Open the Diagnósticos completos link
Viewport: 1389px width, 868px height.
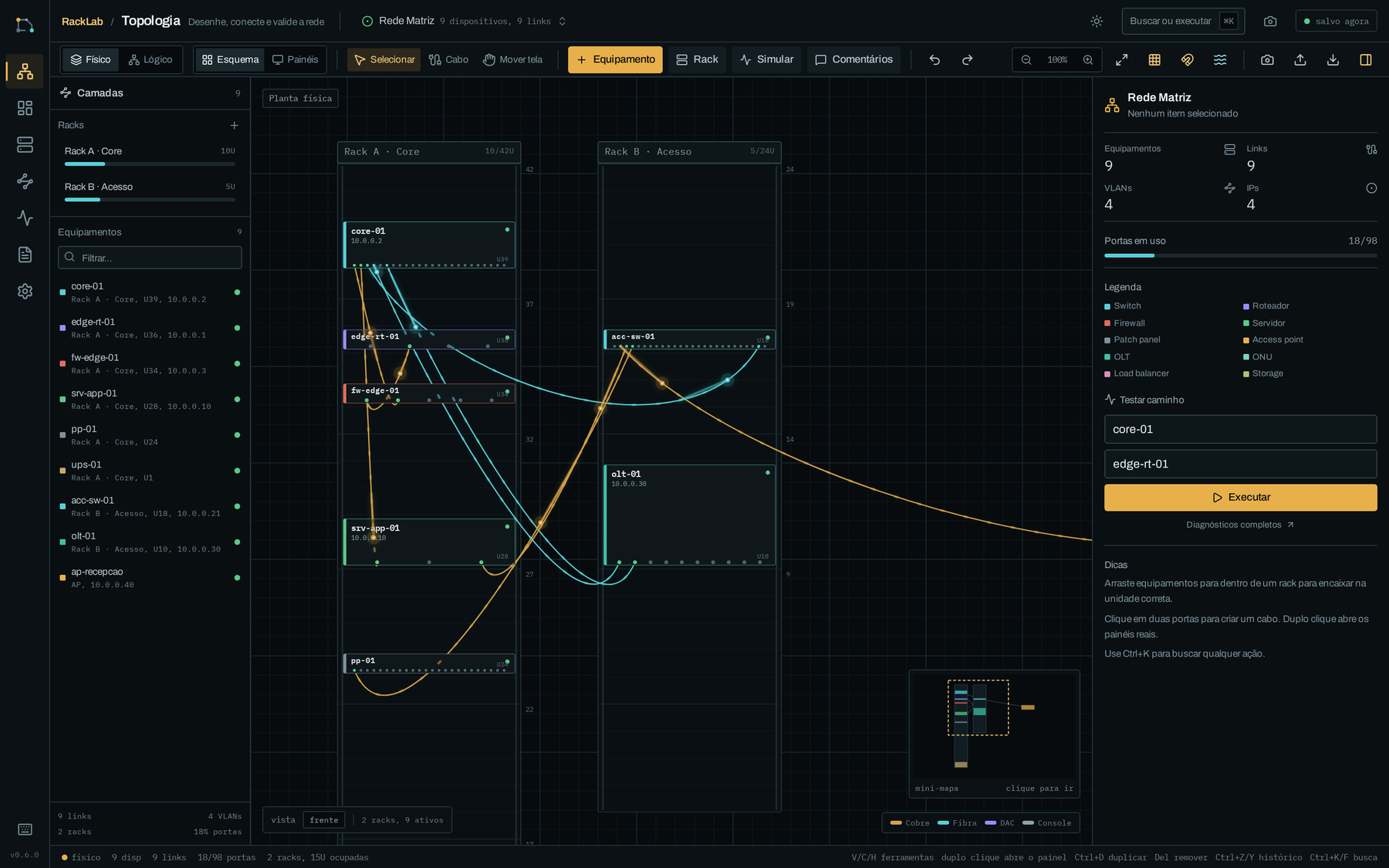[1240, 525]
